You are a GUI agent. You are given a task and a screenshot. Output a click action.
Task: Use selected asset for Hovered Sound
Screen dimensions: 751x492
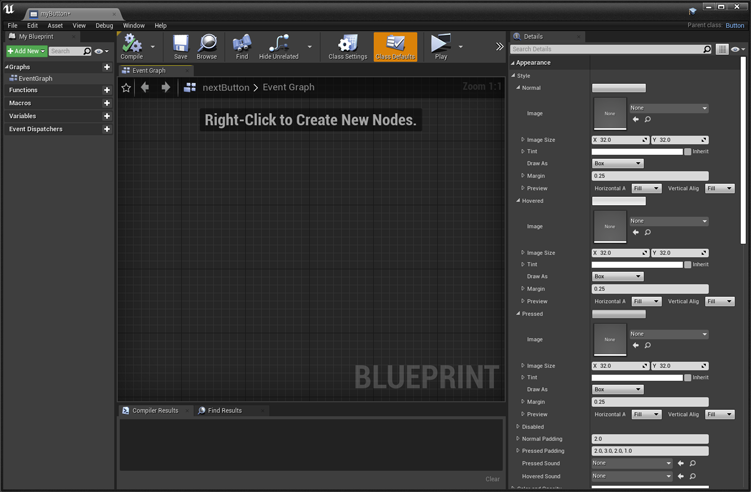tap(681, 476)
